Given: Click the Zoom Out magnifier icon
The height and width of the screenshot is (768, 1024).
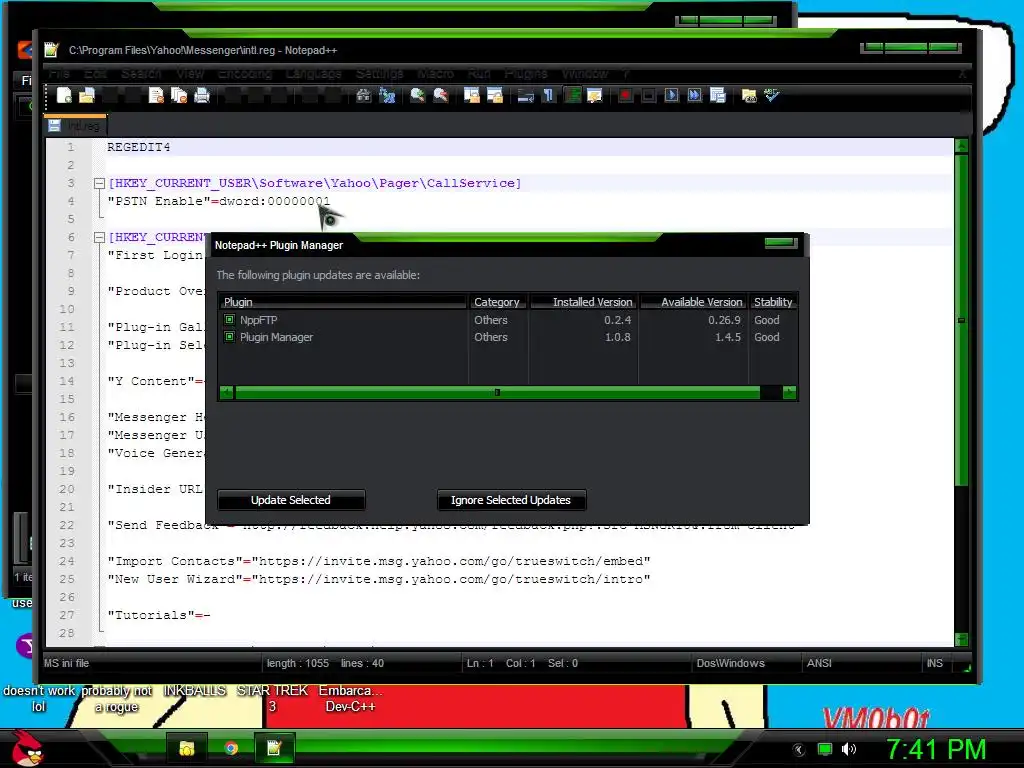Looking at the screenshot, I should click(441, 95).
